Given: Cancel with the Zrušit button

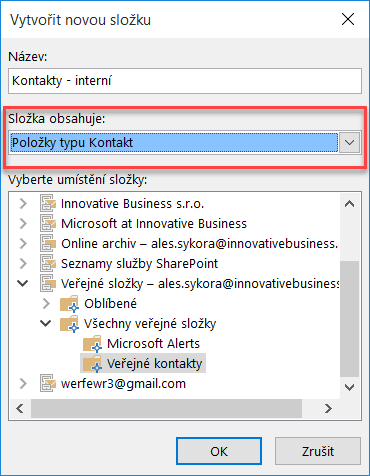Looking at the screenshot, I should (x=318, y=451).
